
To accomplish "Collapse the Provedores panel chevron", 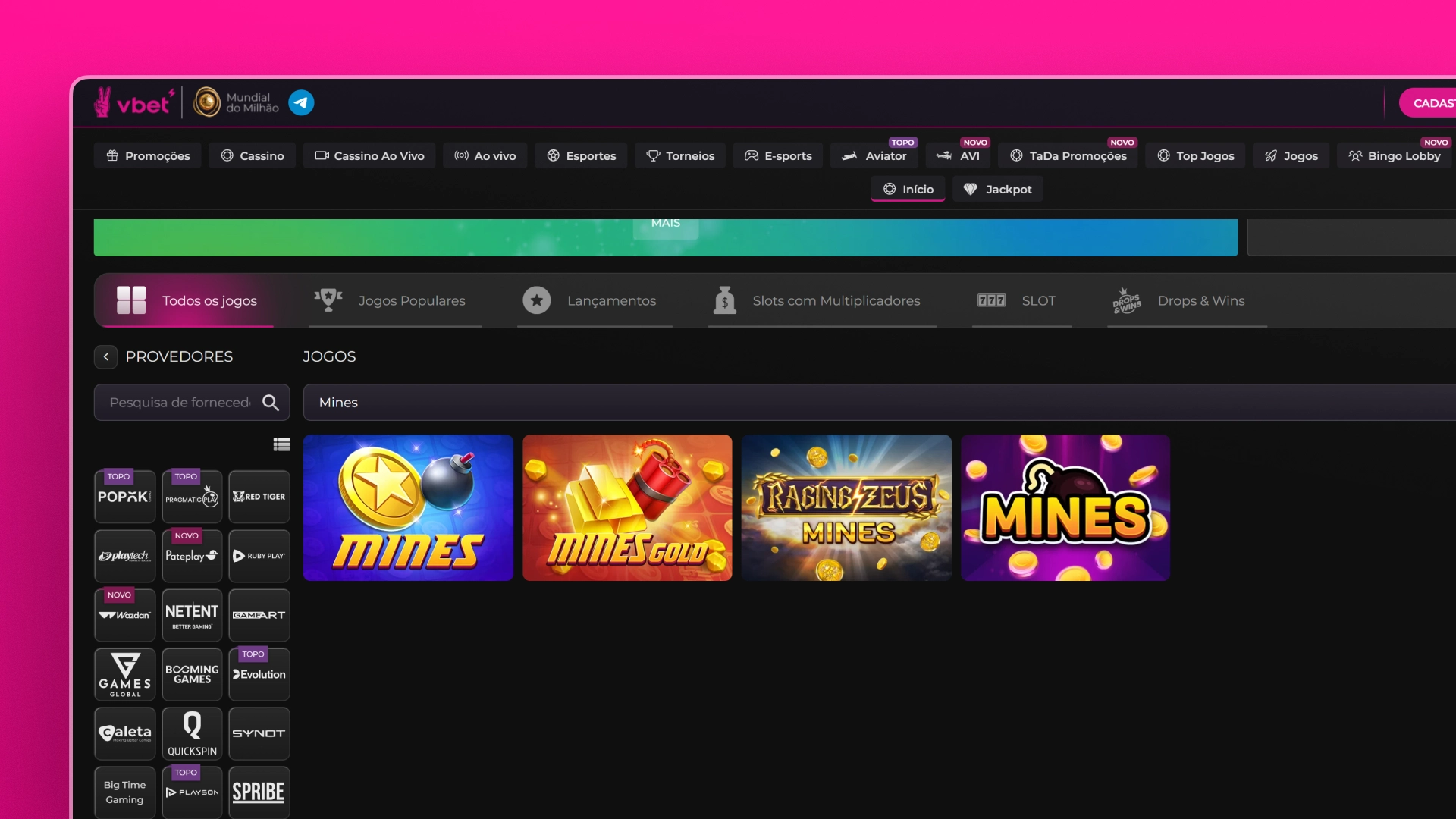I will 106,356.
